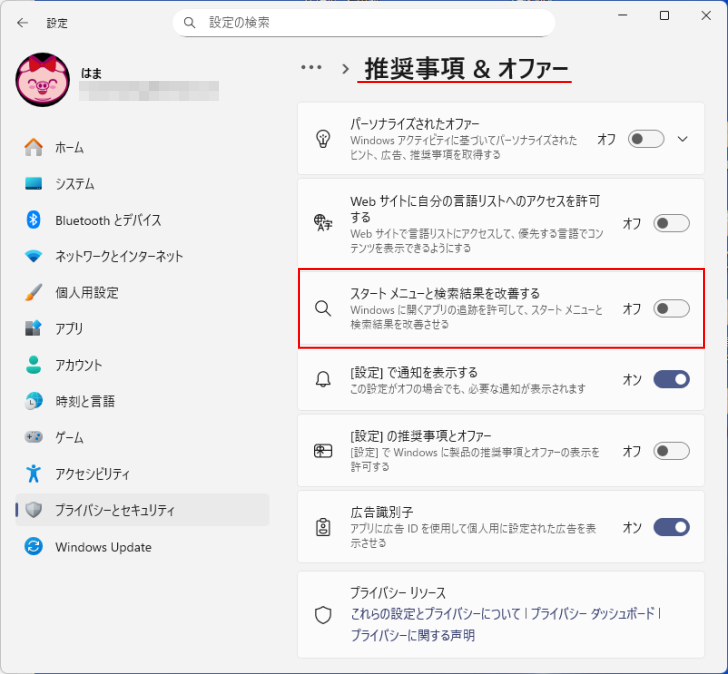Open Bluetooth とデバイス section
728x674 pixels.
[143, 220]
